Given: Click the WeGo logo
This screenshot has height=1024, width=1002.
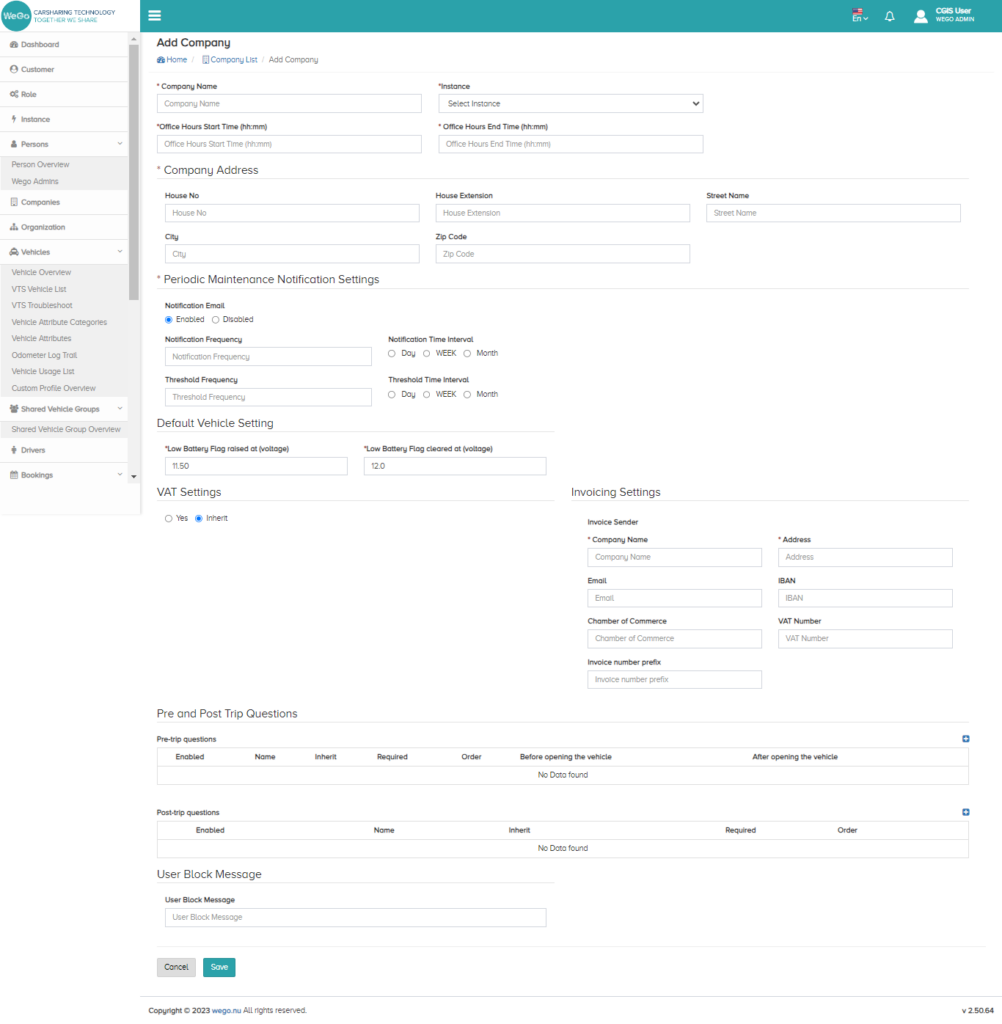Looking at the screenshot, I should [x=16, y=15].
